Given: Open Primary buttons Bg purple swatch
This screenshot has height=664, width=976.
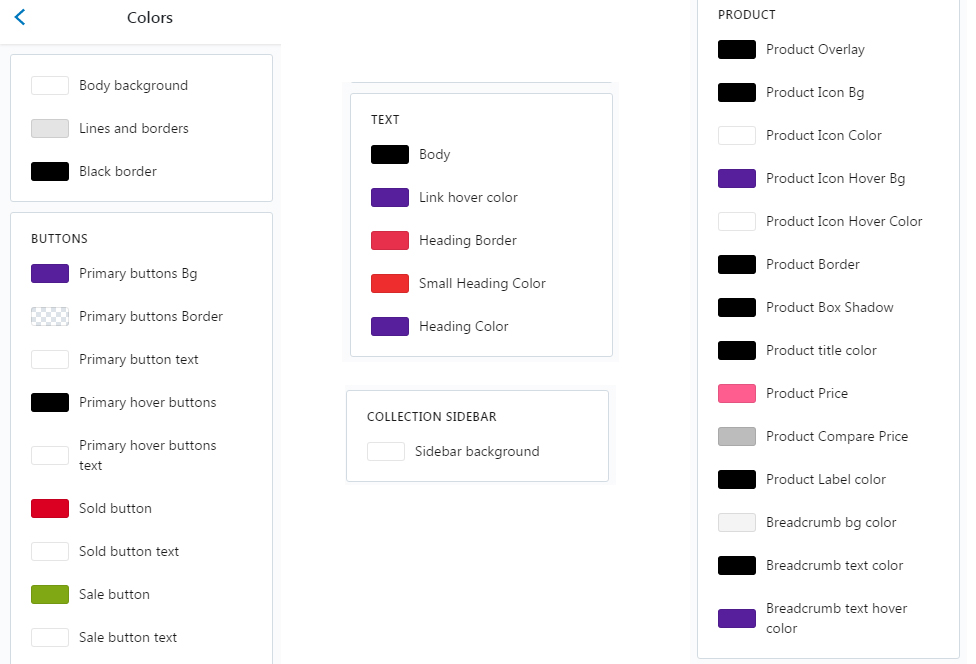Looking at the screenshot, I should click(x=50, y=274).
